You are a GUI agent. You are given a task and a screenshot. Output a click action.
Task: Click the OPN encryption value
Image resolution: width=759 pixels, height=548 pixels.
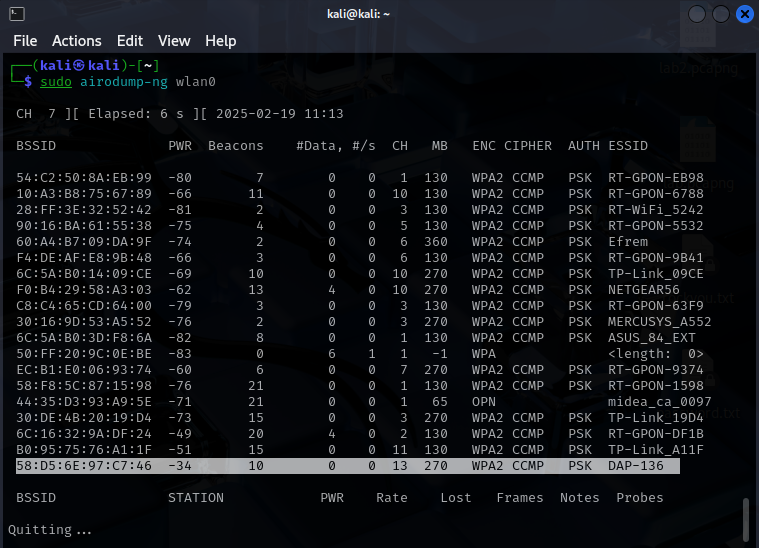point(484,401)
